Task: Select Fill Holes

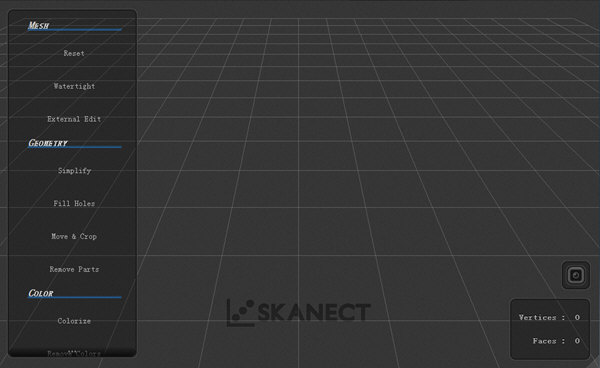Action: coord(74,204)
